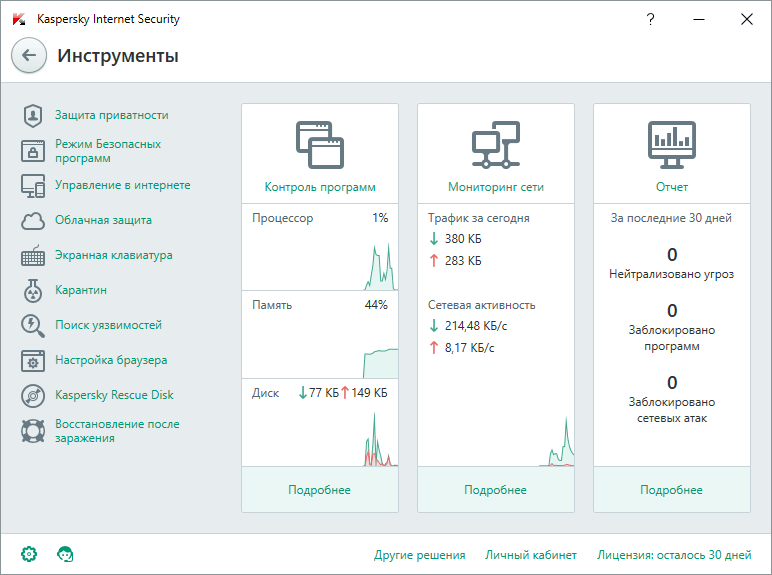Click the 380 КБ download traffic value
772x575 pixels.
[463, 239]
